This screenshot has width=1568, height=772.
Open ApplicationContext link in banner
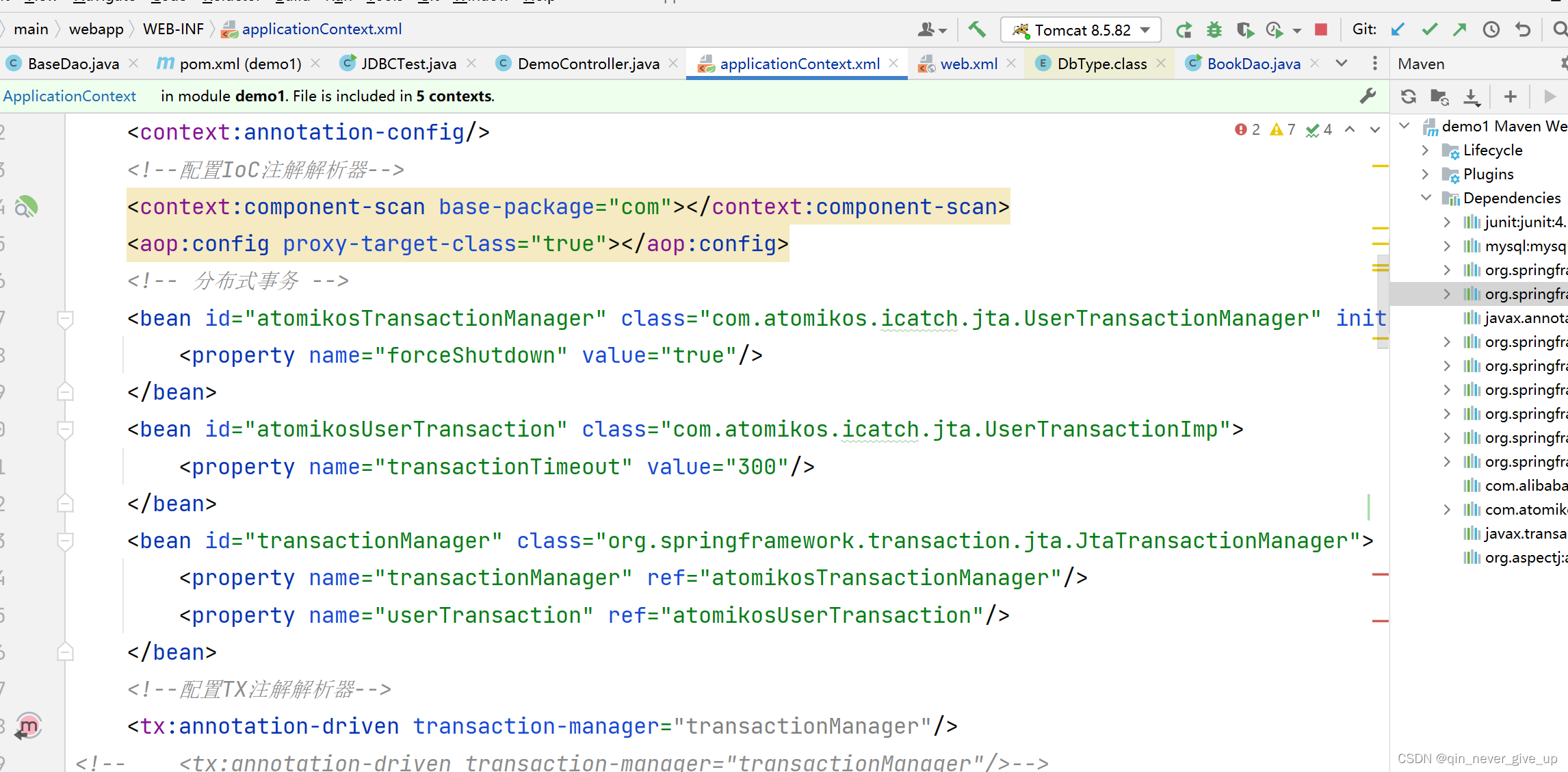coord(70,96)
